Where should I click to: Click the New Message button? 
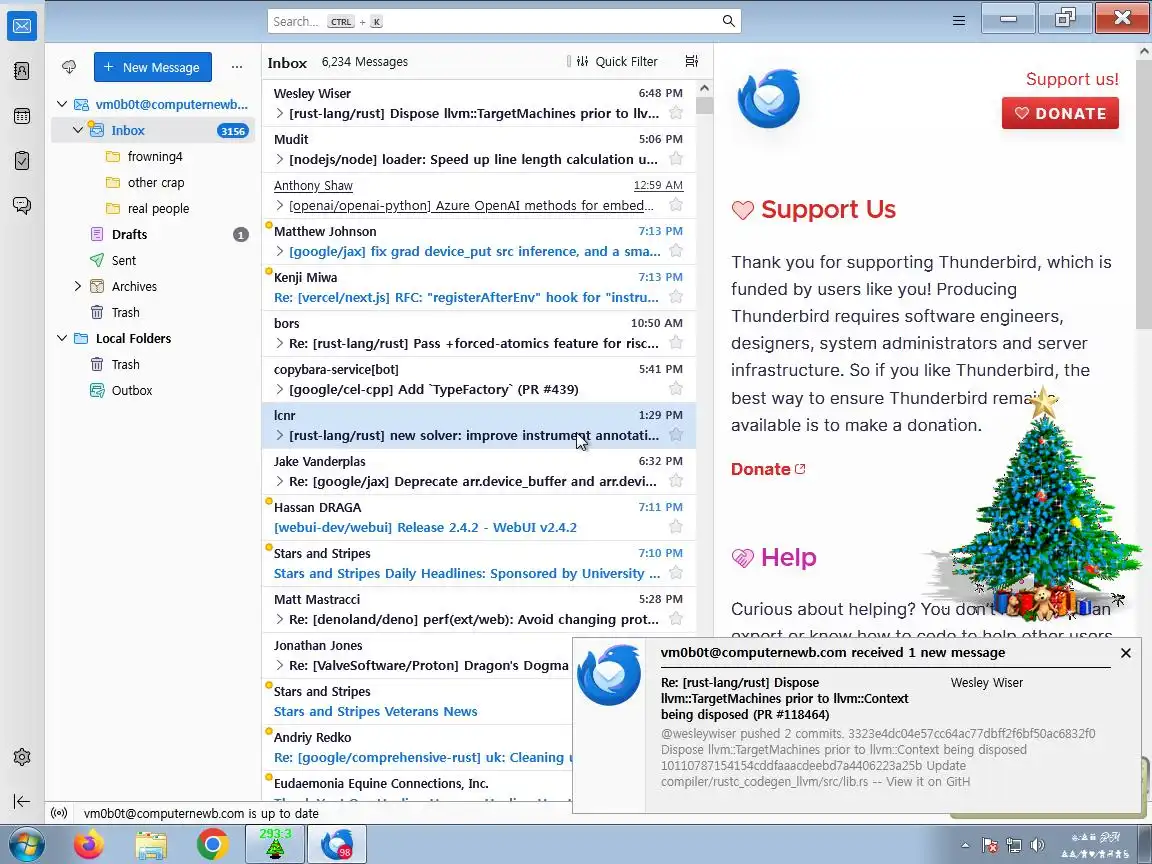[153, 67]
